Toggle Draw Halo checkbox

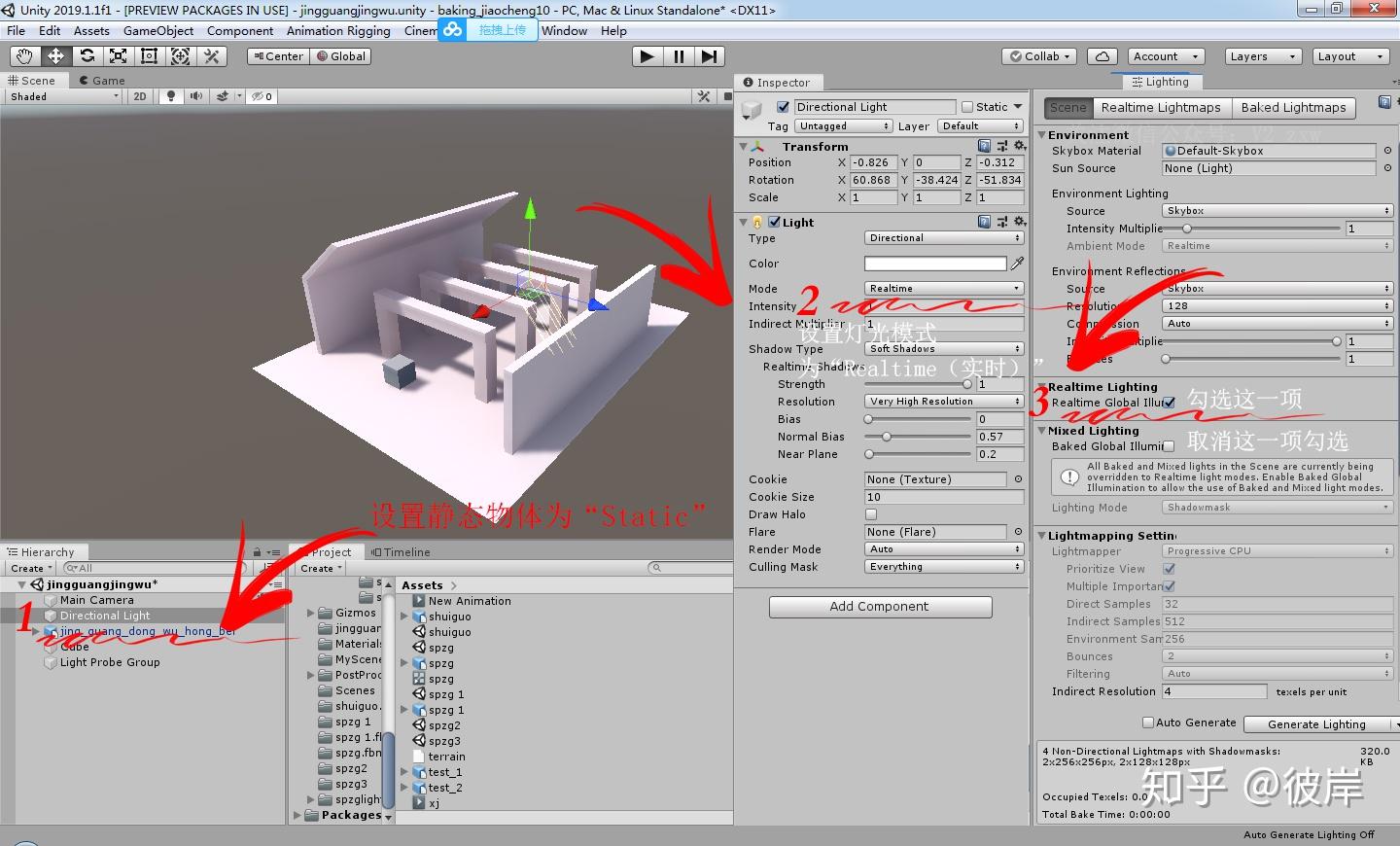click(x=871, y=514)
